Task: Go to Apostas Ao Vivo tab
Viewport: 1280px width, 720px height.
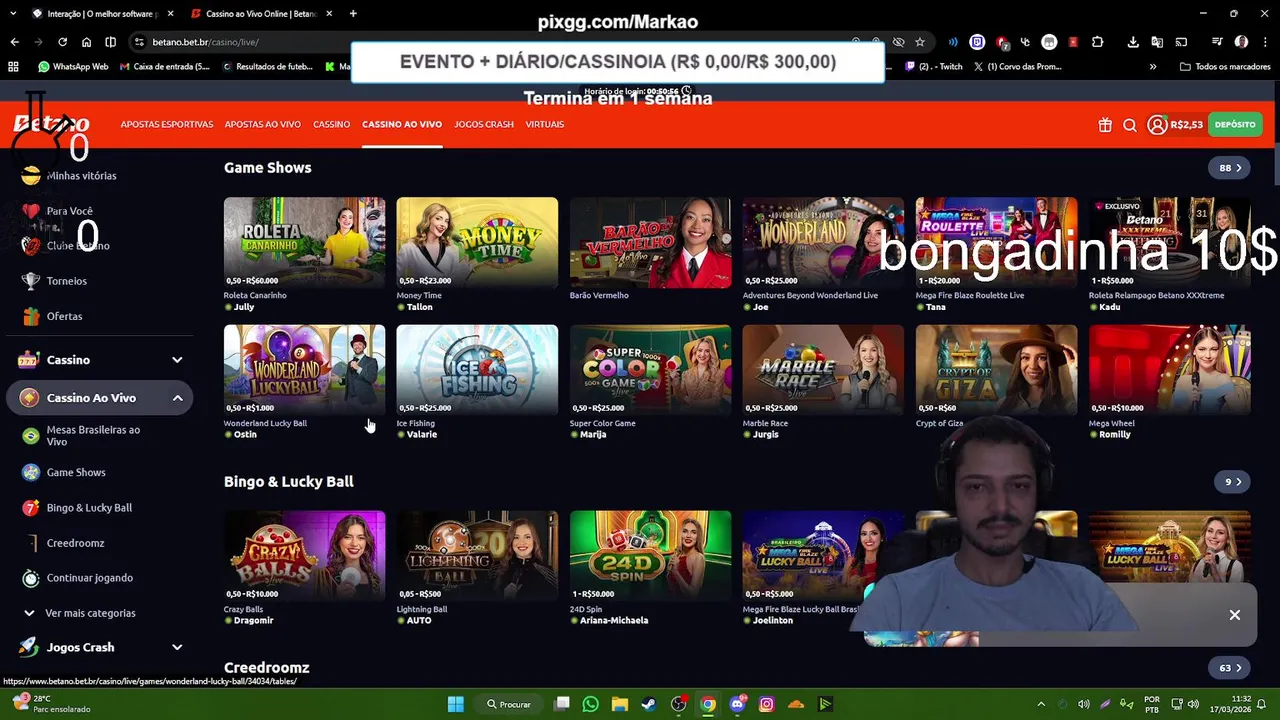Action: [x=263, y=125]
